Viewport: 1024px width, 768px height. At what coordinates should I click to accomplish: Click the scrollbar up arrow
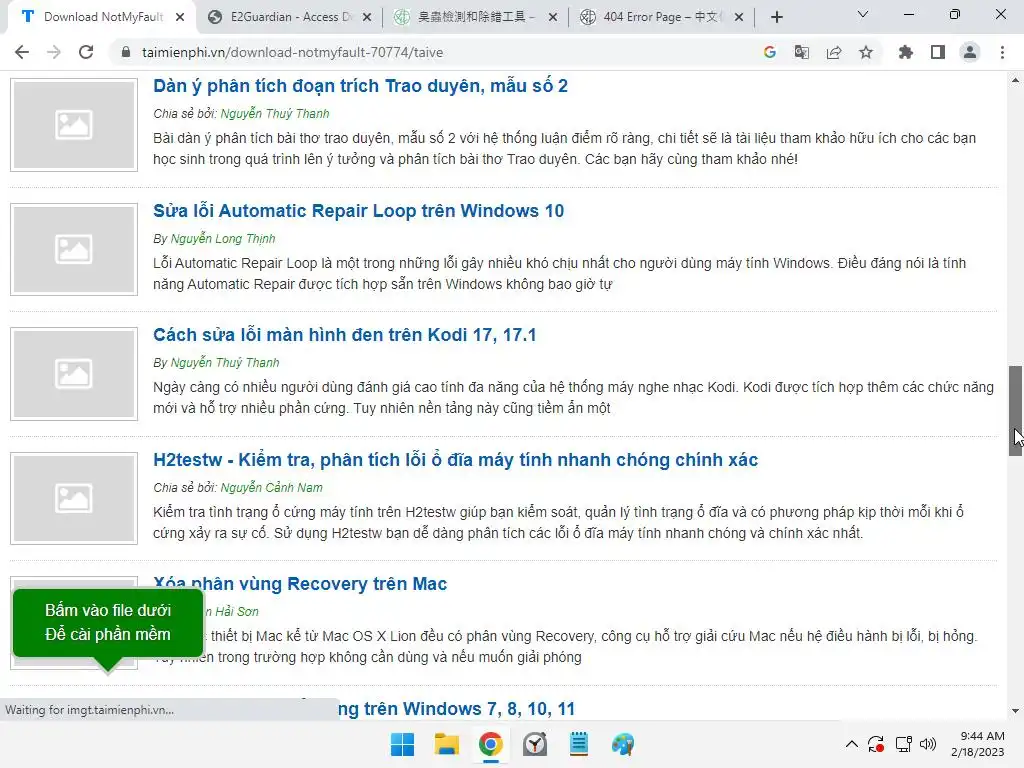click(1015, 80)
